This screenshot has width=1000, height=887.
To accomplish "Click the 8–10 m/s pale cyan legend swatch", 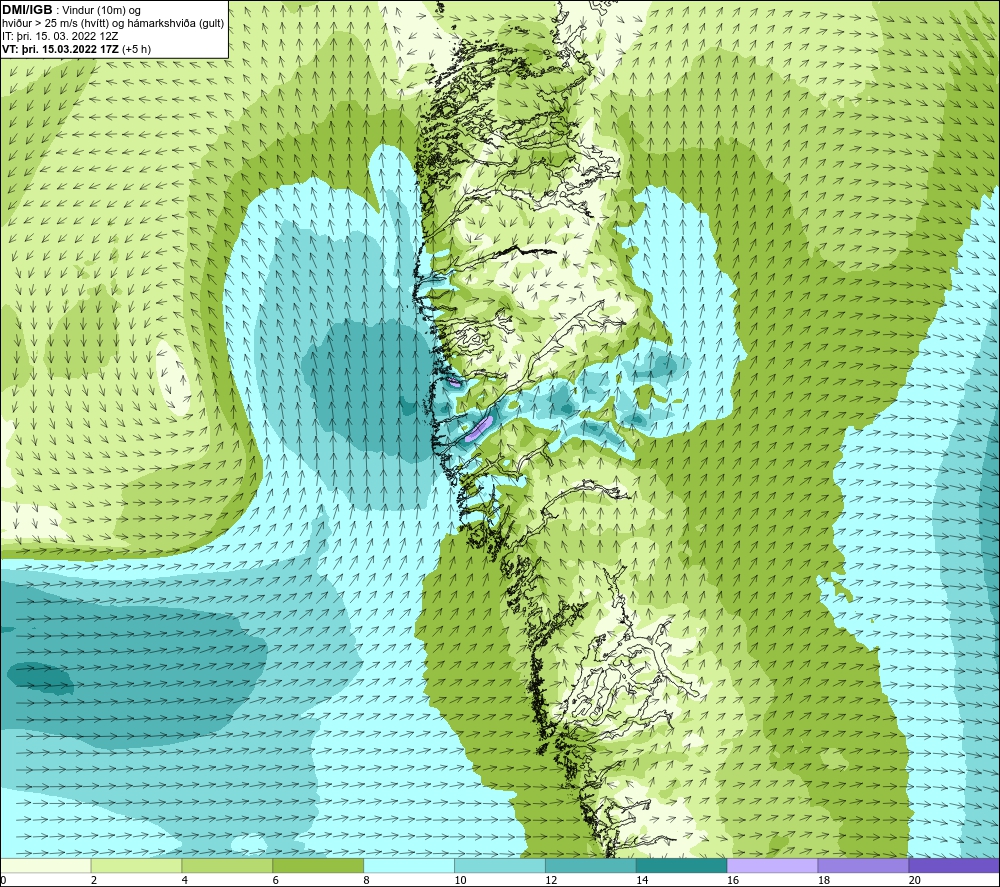I will pyautogui.click(x=409, y=865).
